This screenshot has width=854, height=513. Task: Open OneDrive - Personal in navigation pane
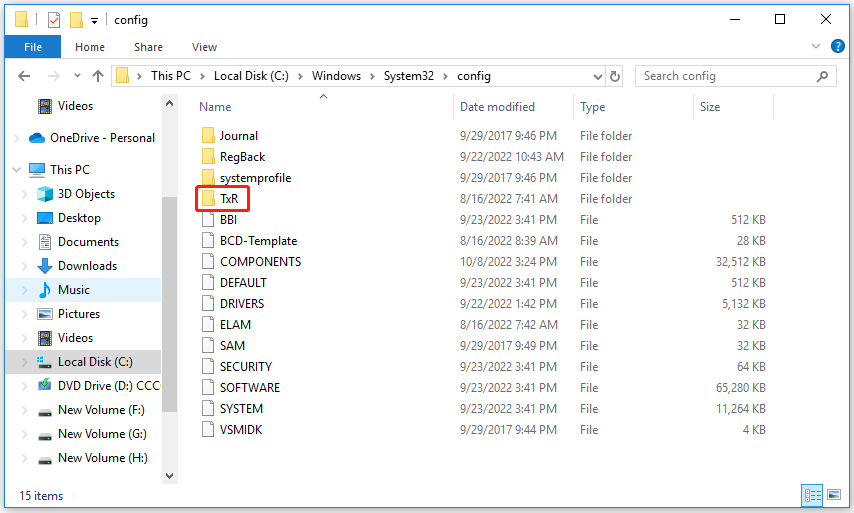[x=102, y=138]
